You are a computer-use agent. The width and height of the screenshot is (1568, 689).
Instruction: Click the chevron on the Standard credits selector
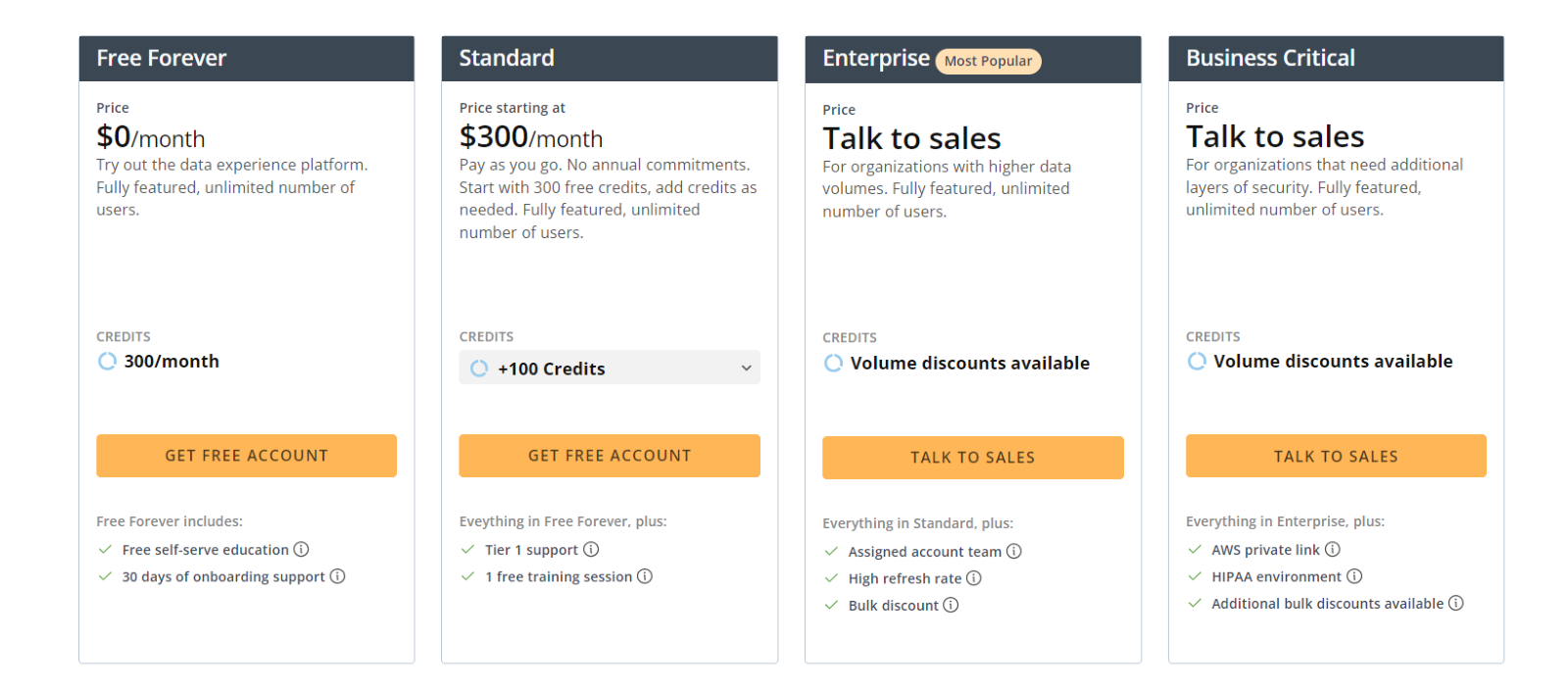pyautogui.click(x=748, y=368)
